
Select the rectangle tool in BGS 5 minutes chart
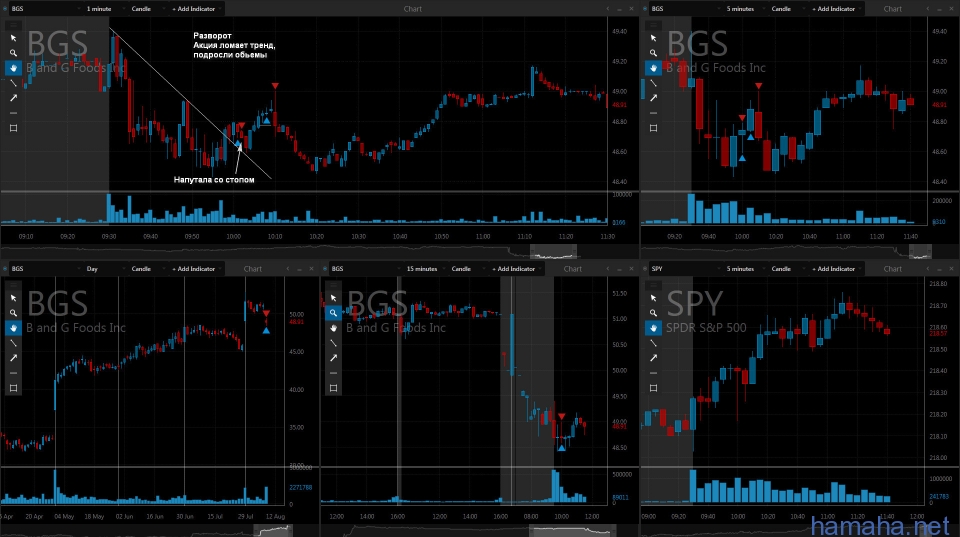653,128
